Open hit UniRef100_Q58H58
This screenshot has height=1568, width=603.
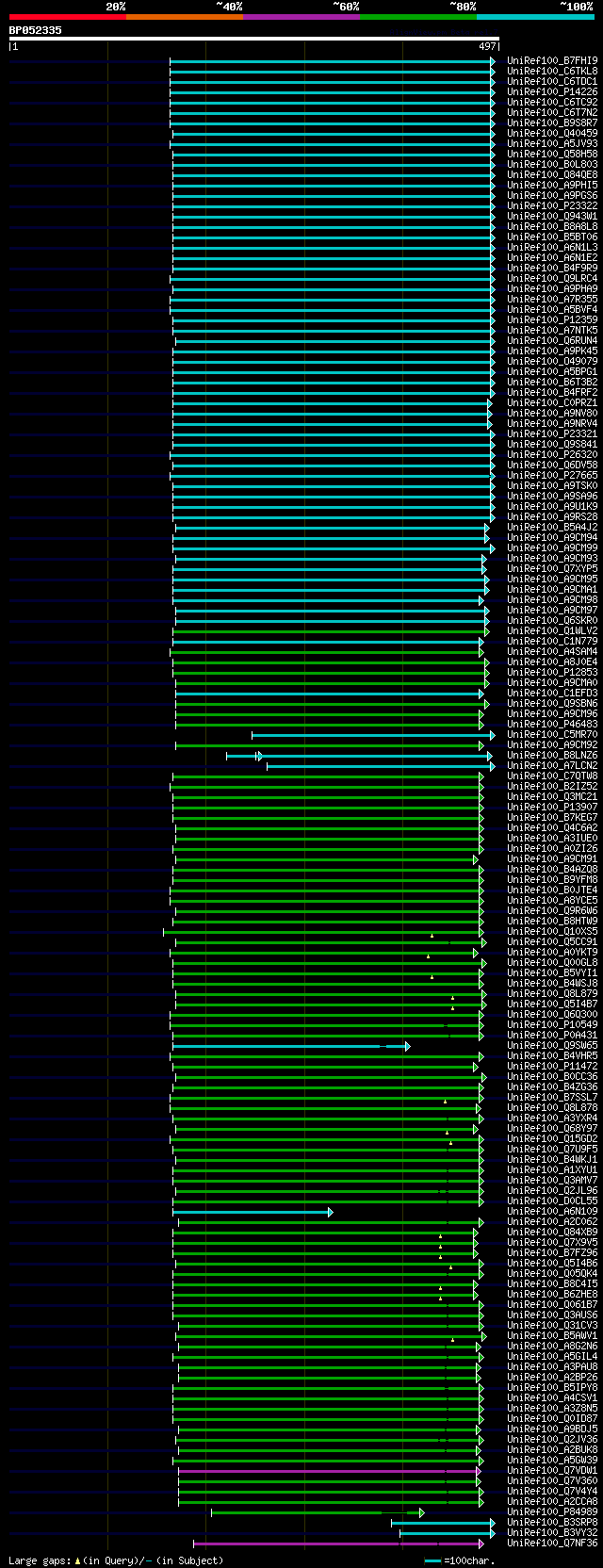point(552,154)
